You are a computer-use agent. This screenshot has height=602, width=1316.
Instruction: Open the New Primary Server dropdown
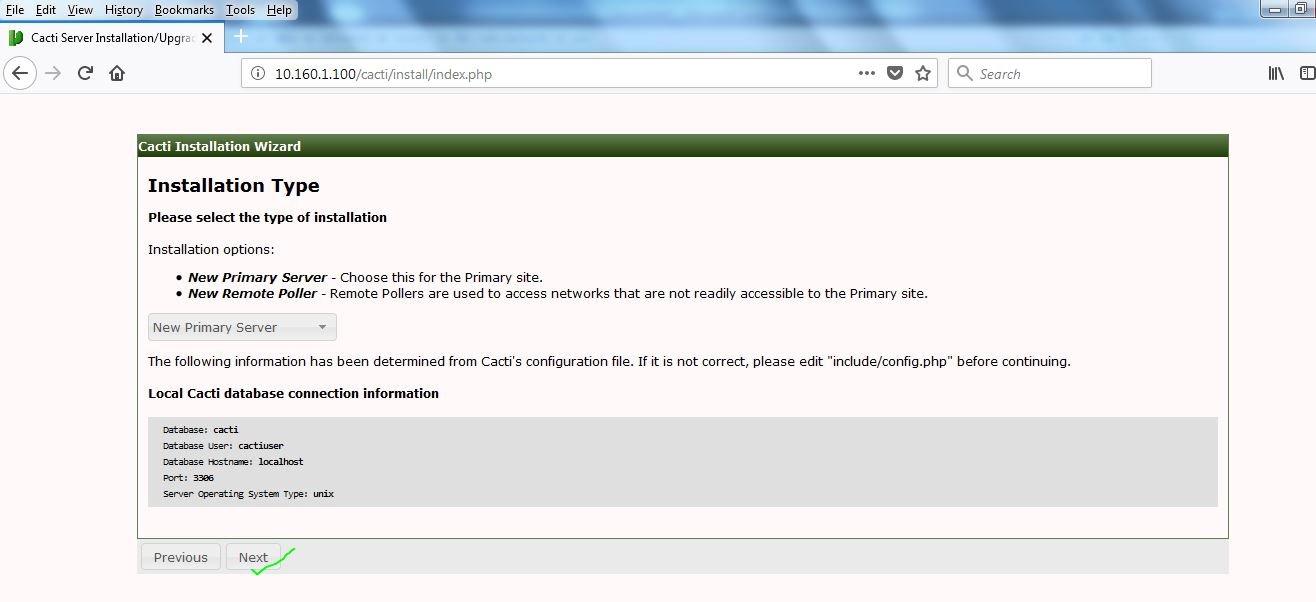click(x=241, y=327)
